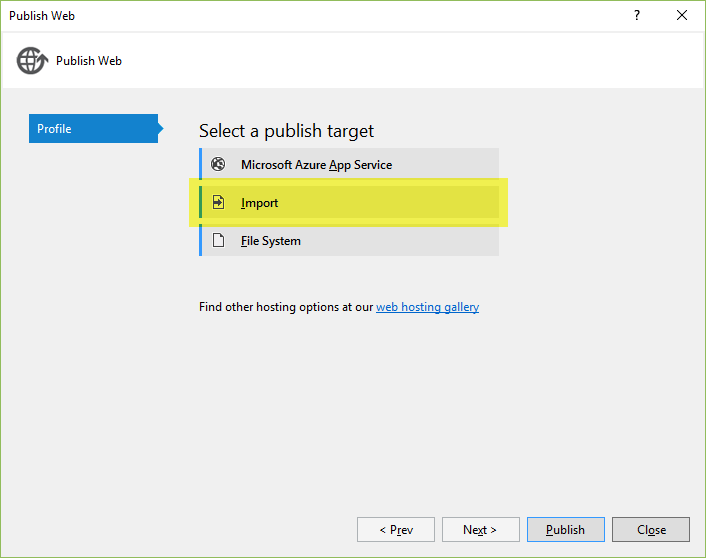This screenshot has height=558, width=706.
Task: Click the Publish Web header label
Action: [89, 61]
